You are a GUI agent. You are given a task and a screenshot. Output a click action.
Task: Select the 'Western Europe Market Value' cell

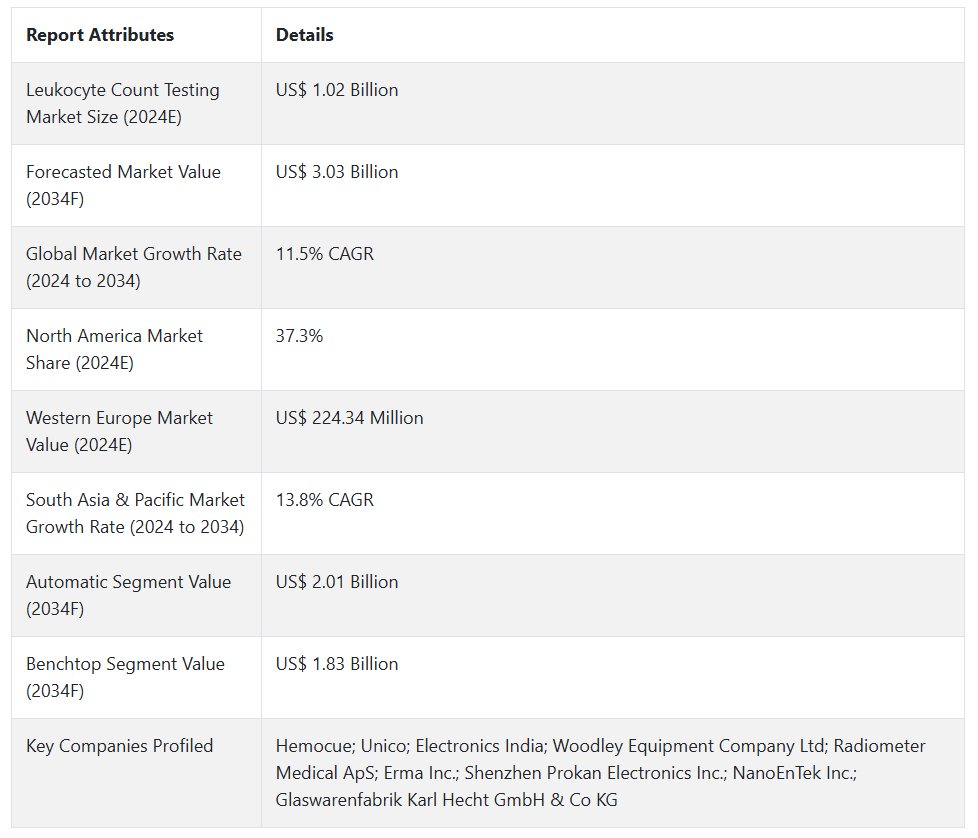[x=119, y=431]
